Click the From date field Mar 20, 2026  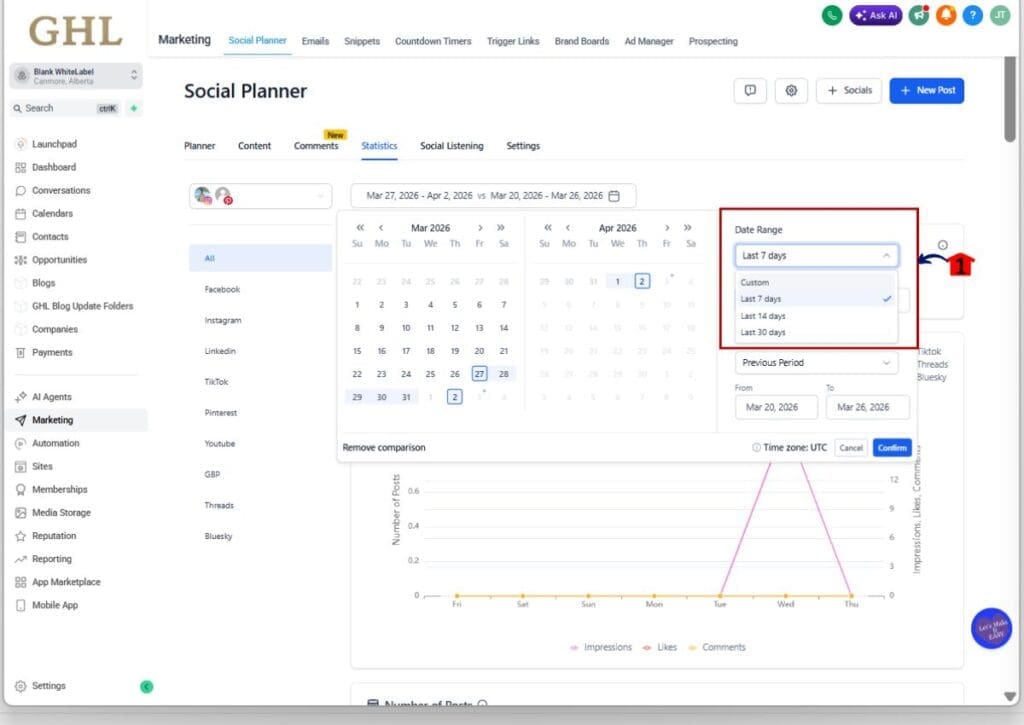776,407
